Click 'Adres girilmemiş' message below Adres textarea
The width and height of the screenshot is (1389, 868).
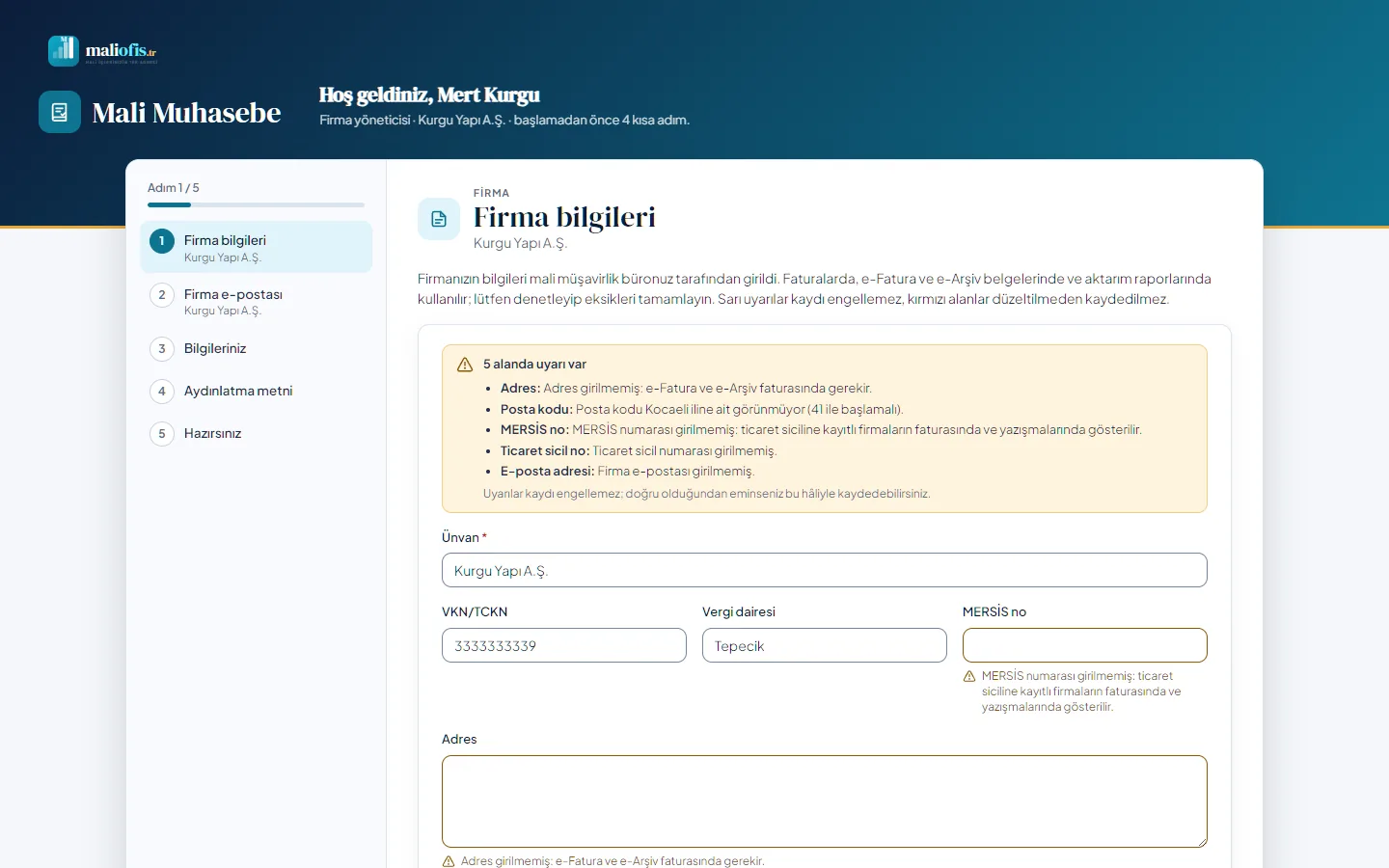pyautogui.click(x=613, y=861)
